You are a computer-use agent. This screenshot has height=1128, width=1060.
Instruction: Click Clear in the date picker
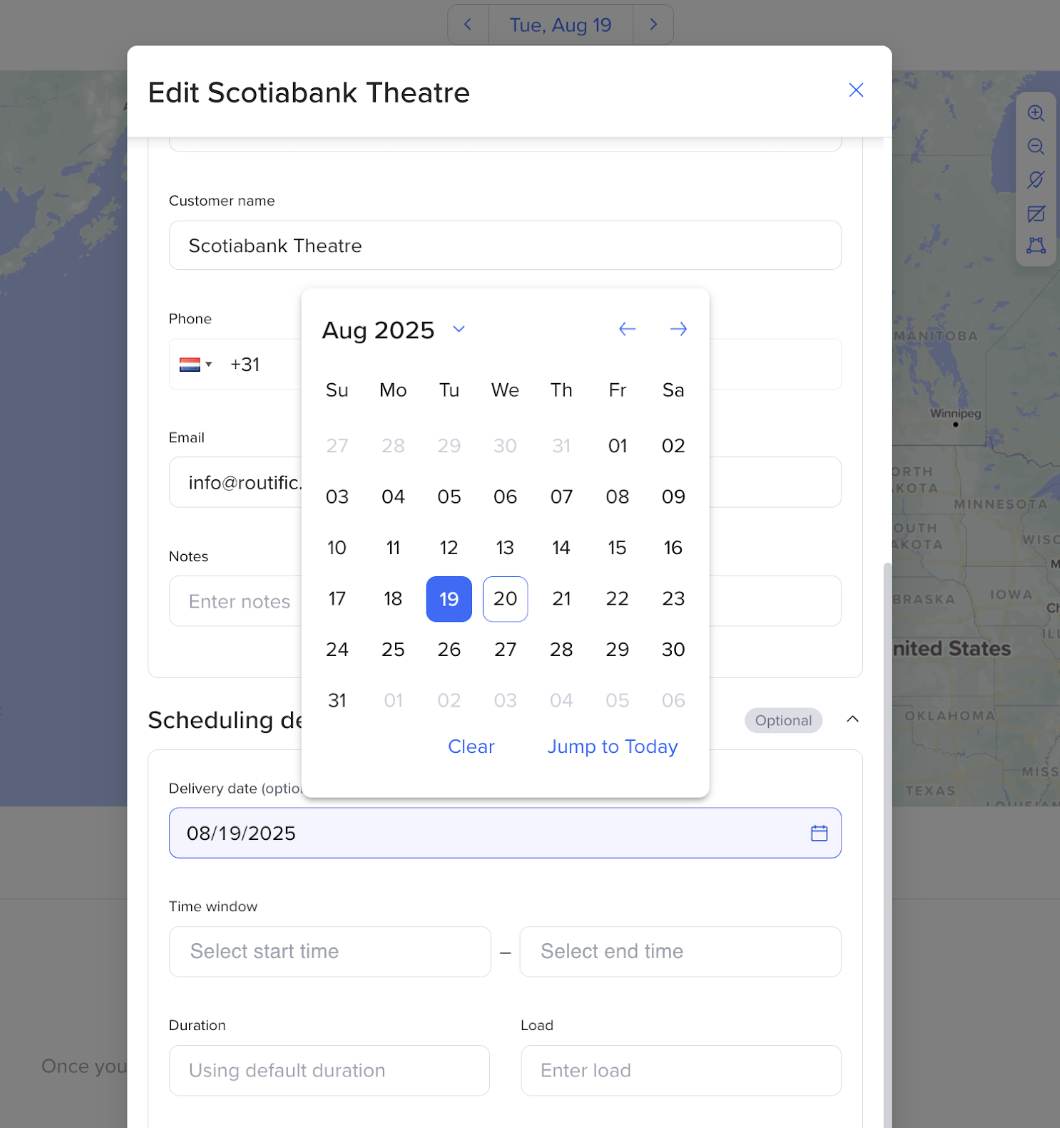point(471,747)
